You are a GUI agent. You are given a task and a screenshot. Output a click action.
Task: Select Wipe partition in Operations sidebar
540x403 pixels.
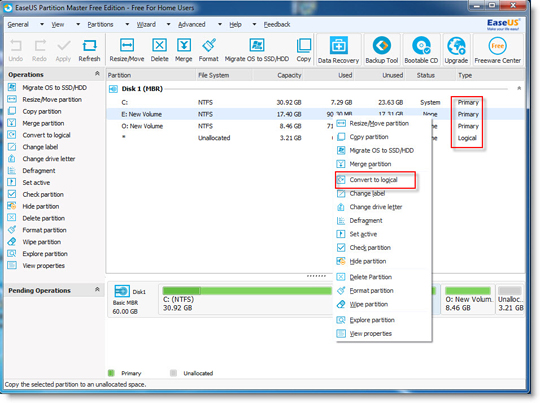34,242
